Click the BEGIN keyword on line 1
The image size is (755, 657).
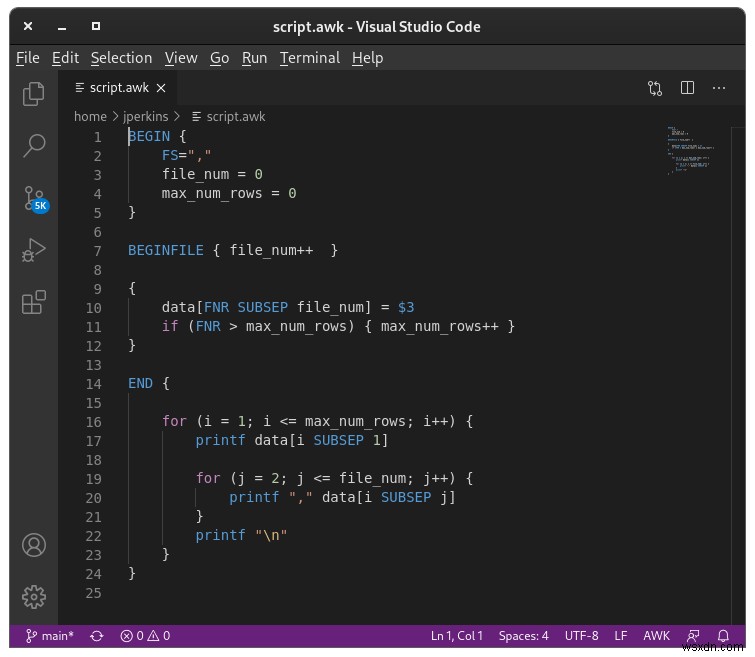pos(149,136)
